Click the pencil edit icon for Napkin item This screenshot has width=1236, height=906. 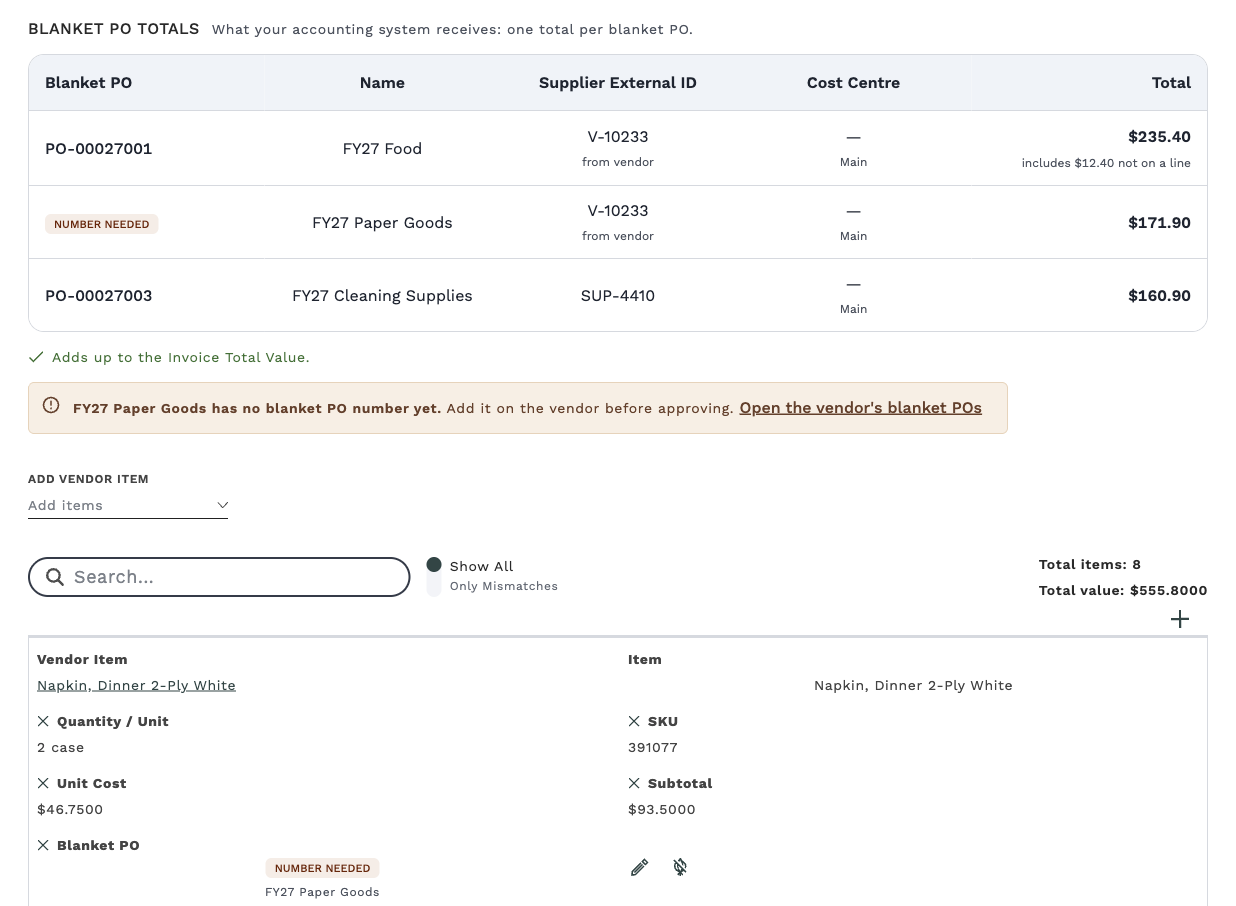coord(639,867)
